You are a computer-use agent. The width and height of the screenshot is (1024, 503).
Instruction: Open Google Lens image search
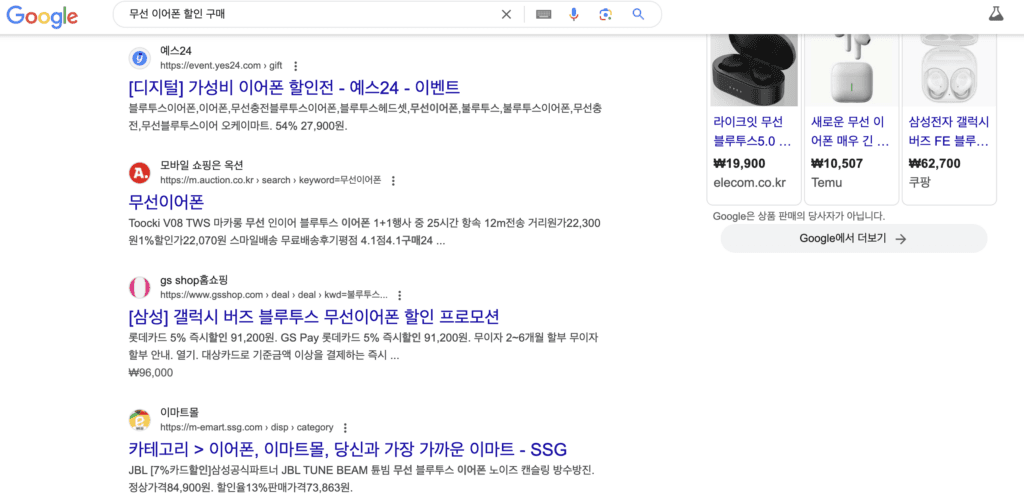[605, 14]
